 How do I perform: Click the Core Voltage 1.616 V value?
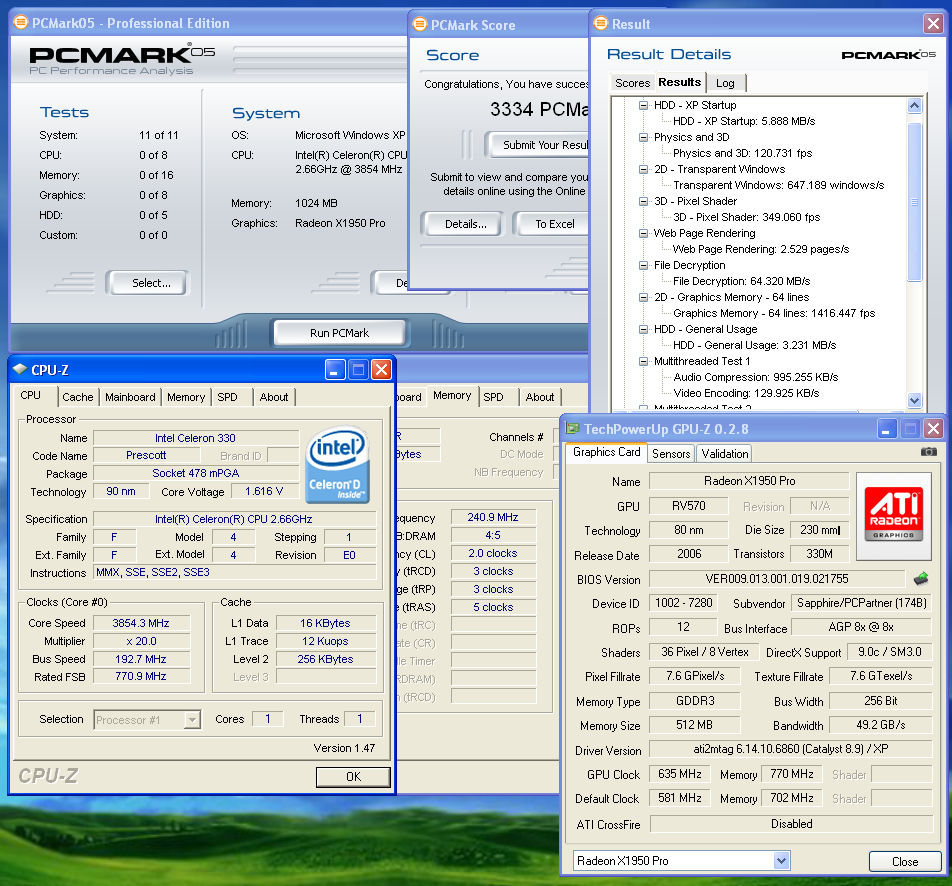click(x=264, y=491)
